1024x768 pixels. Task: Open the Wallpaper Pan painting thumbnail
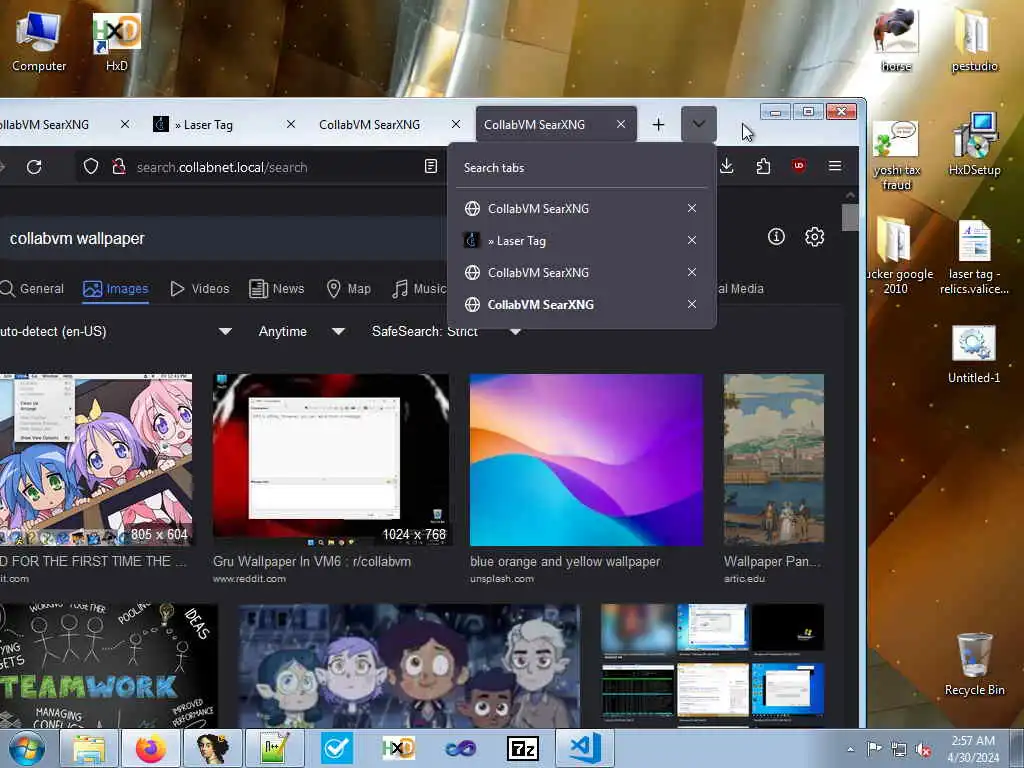click(773, 460)
